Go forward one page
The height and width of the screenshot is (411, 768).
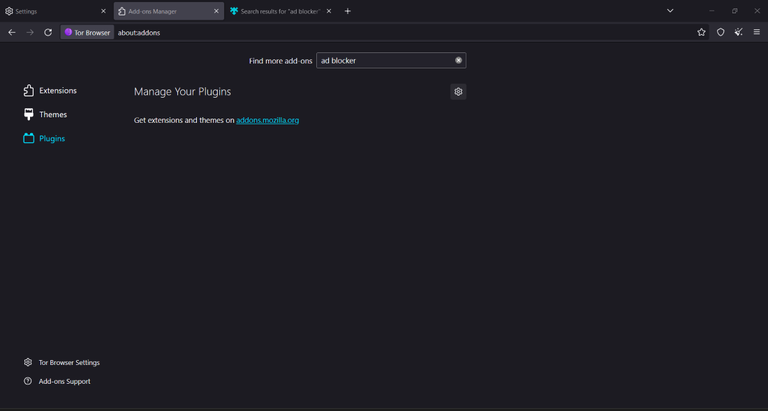[x=30, y=32]
